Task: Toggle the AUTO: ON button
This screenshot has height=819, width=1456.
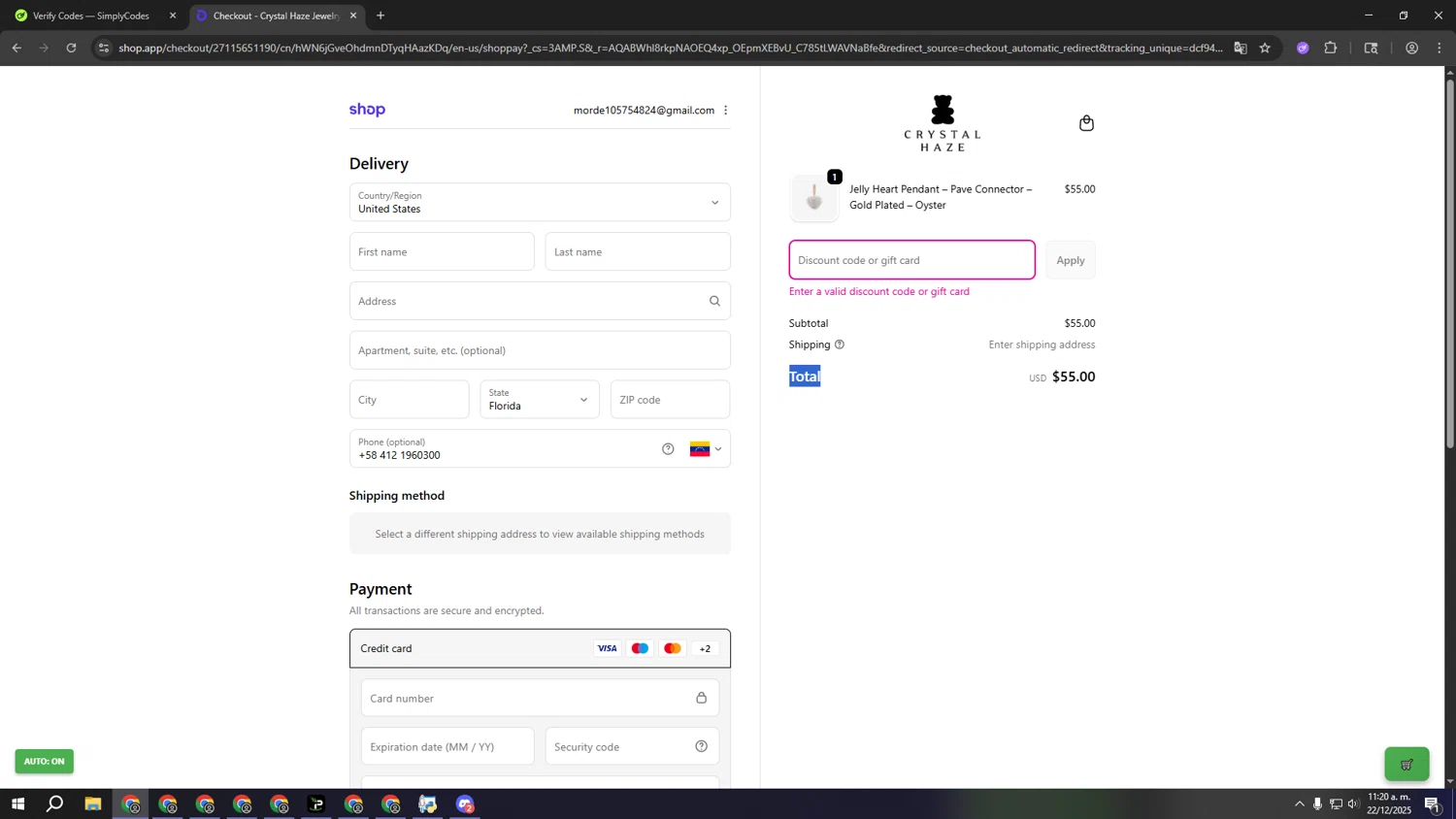Action: [44, 761]
